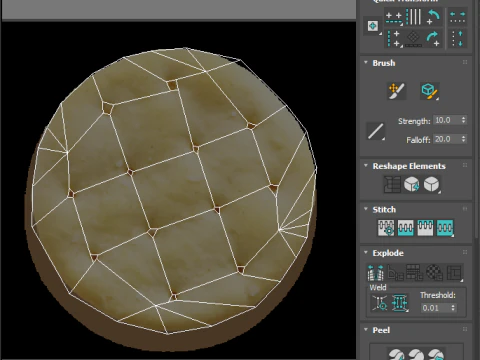Click the Strength value field
This screenshot has width=480, height=360.
pyautogui.click(x=447, y=120)
